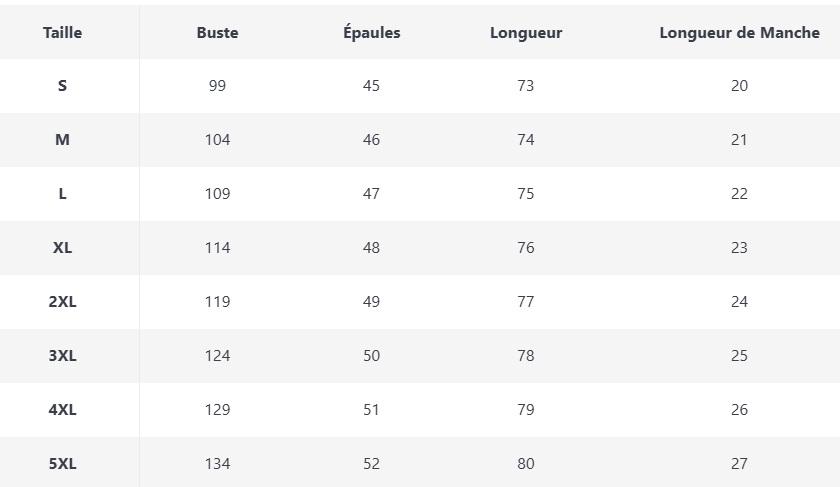
Task: Select the 5XL size row label
Action: tap(62, 464)
